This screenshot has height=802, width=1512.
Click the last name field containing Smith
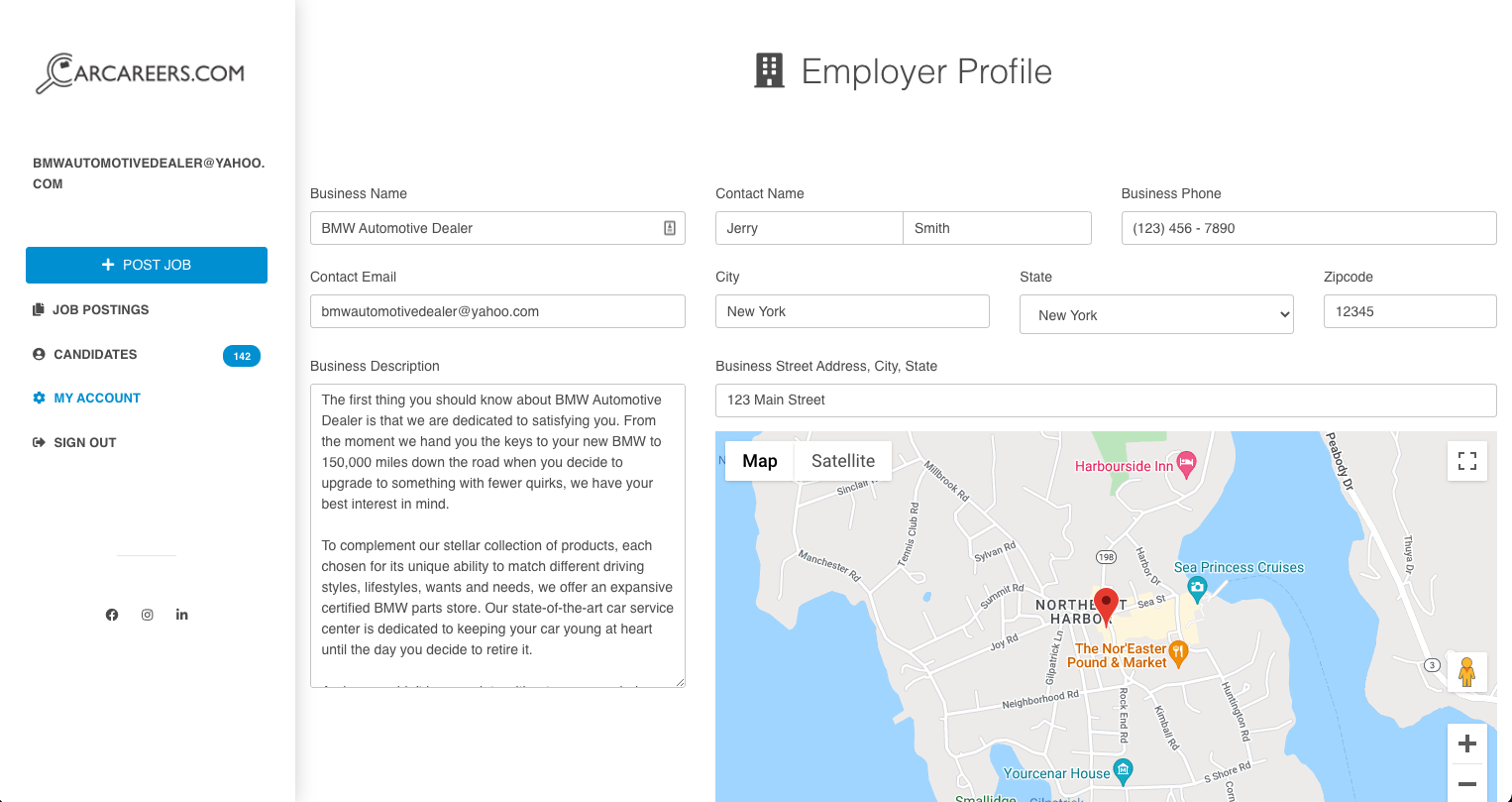(x=997, y=228)
